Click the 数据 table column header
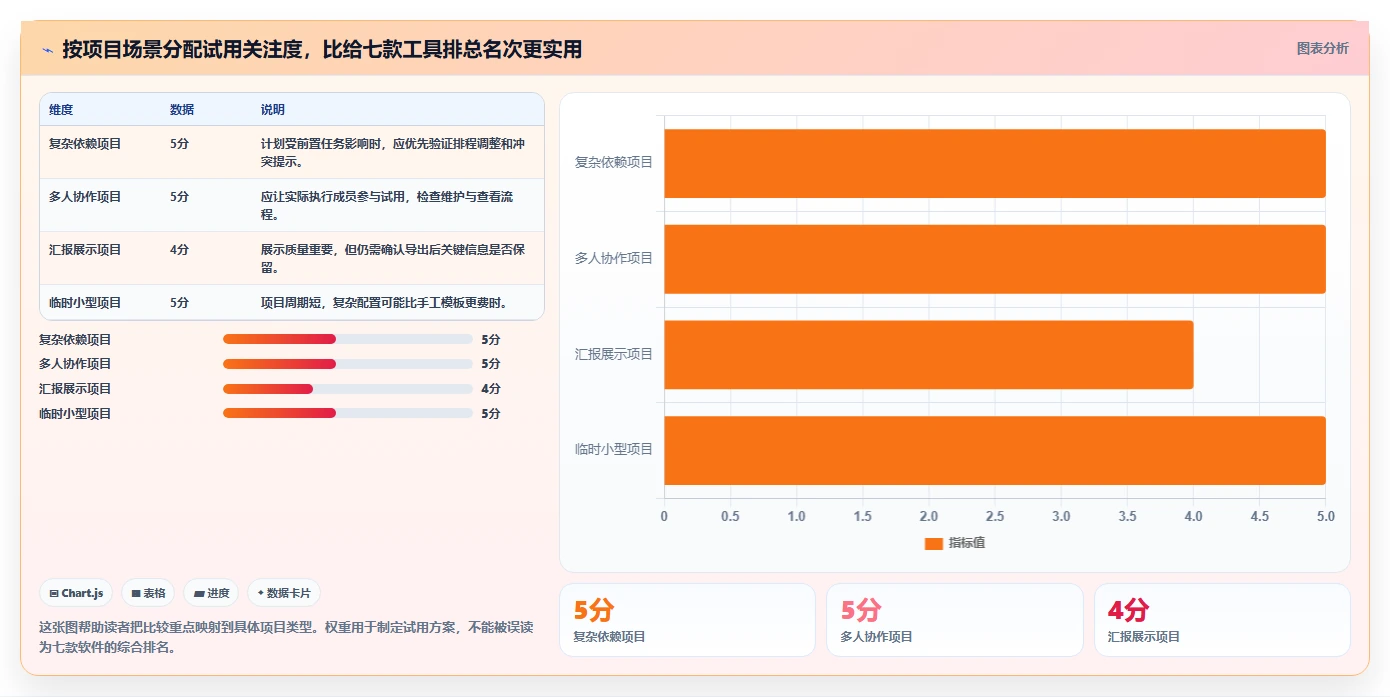The height and width of the screenshot is (697, 1390). pyautogui.click(x=182, y=109)
